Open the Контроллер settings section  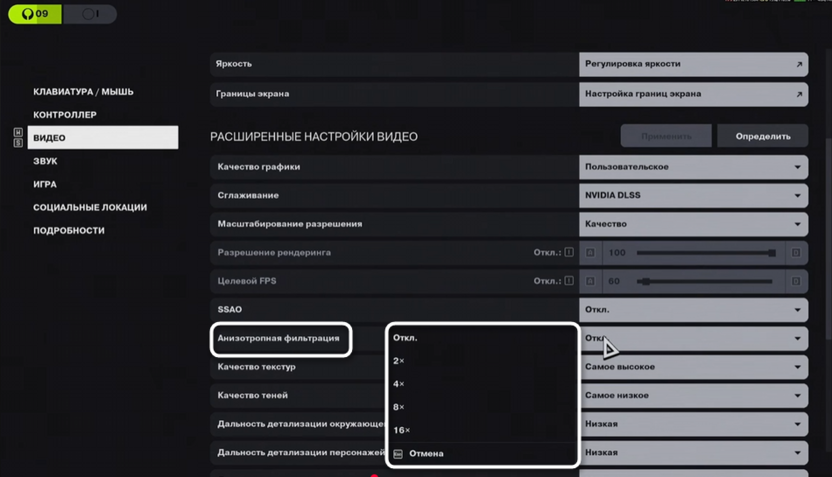click(x=65, y=115)
